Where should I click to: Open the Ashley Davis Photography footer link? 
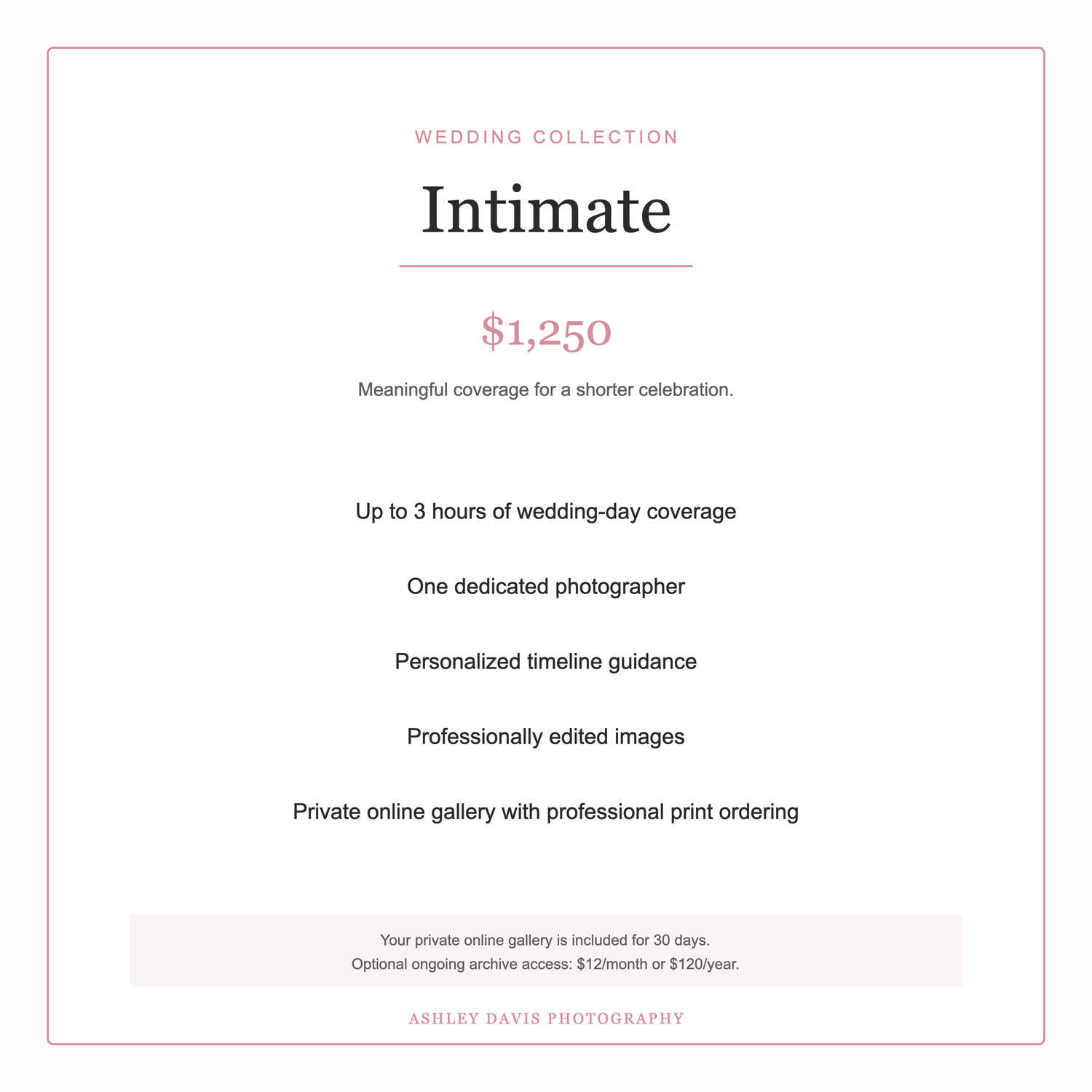547,1018
